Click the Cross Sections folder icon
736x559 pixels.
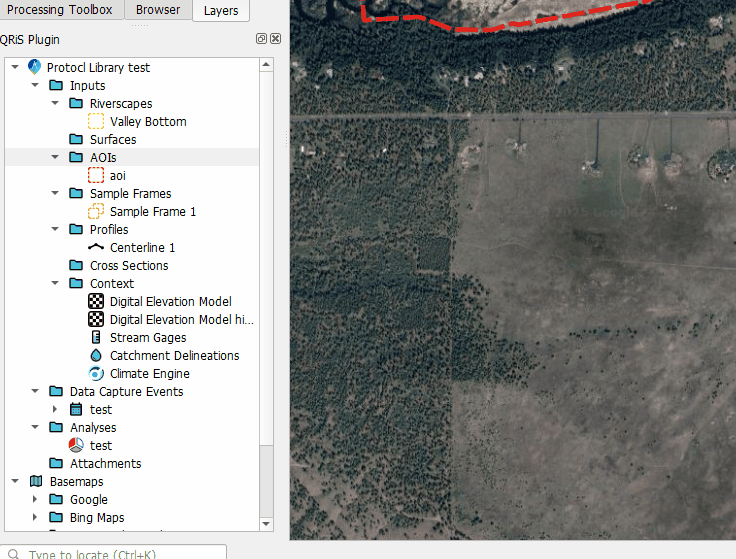point(76,265)
